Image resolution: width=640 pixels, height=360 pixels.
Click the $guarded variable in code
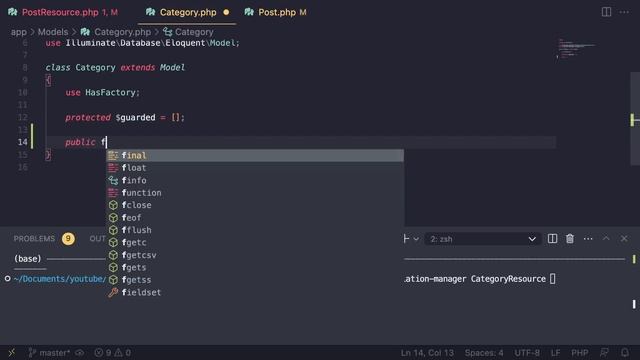[x=135, y=118]
